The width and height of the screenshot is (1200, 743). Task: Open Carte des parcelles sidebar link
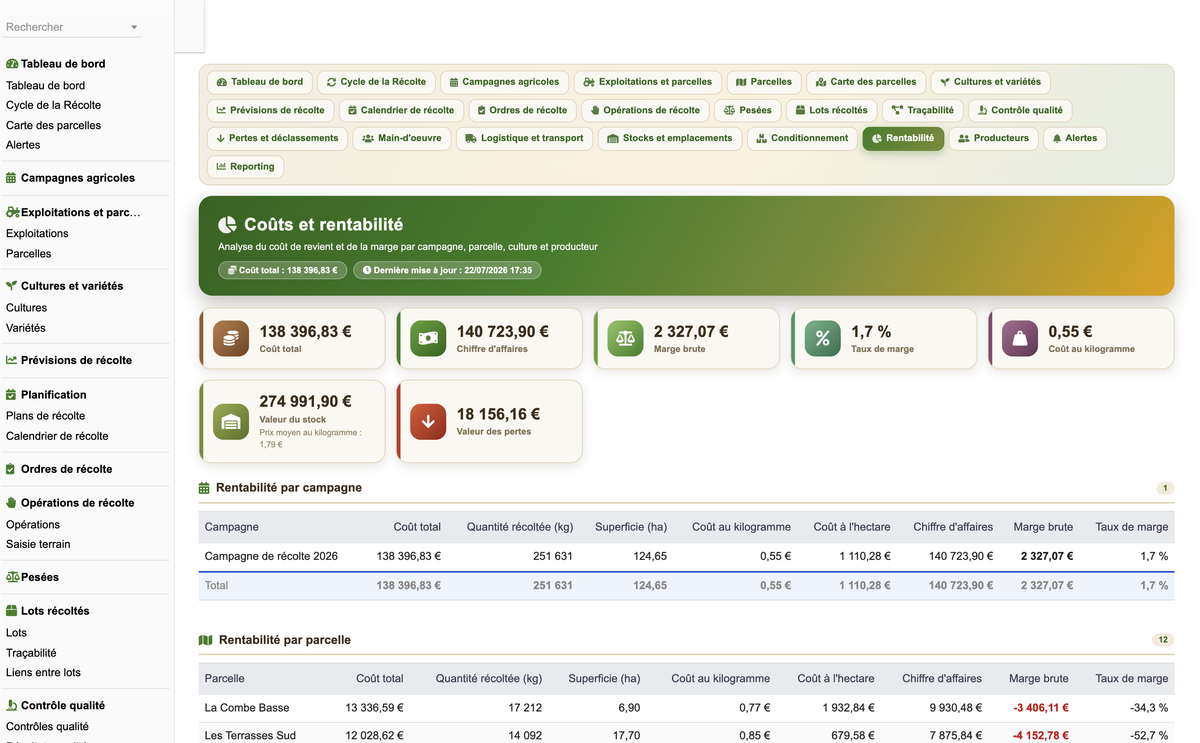53,125
